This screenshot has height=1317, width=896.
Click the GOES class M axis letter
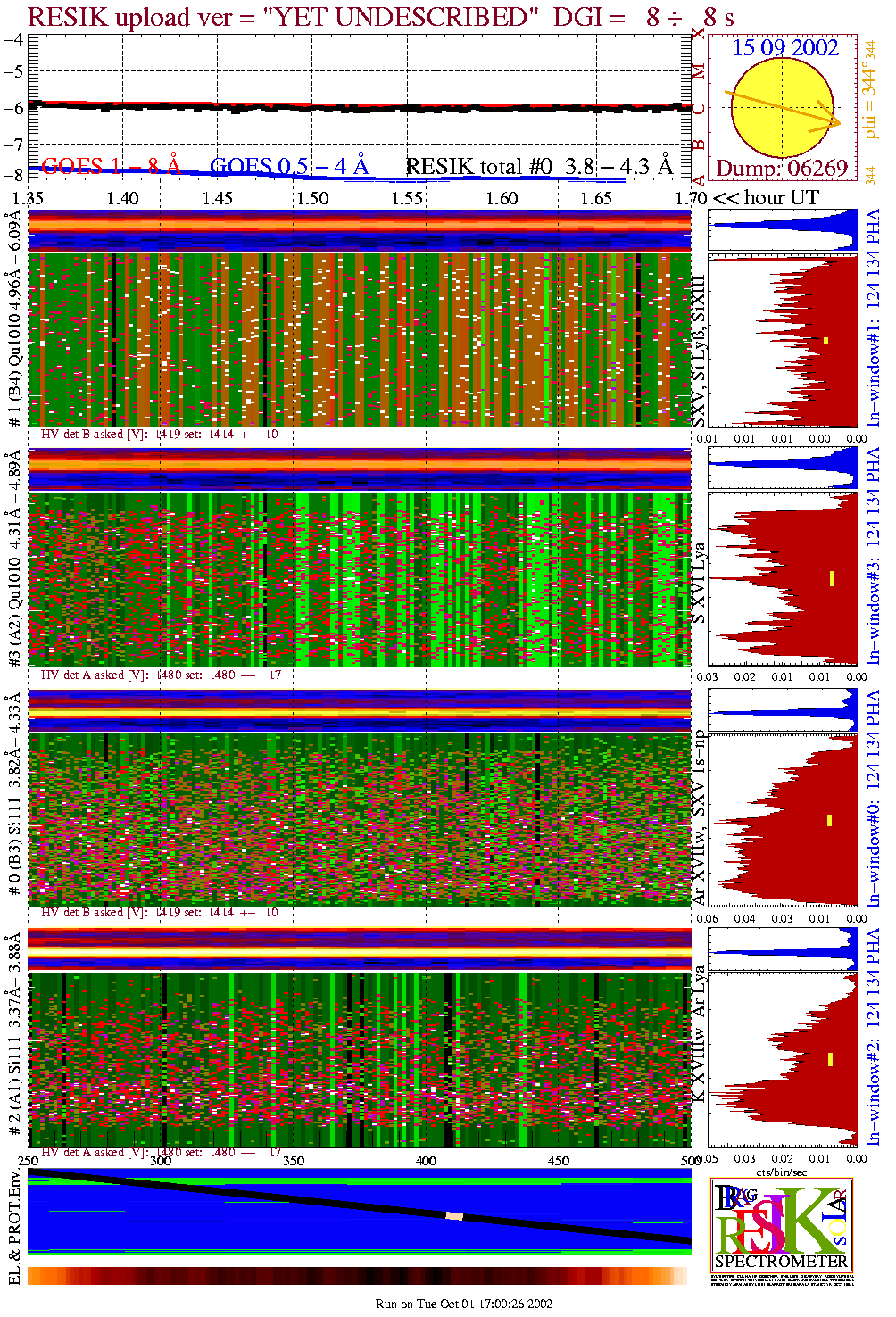699,71
